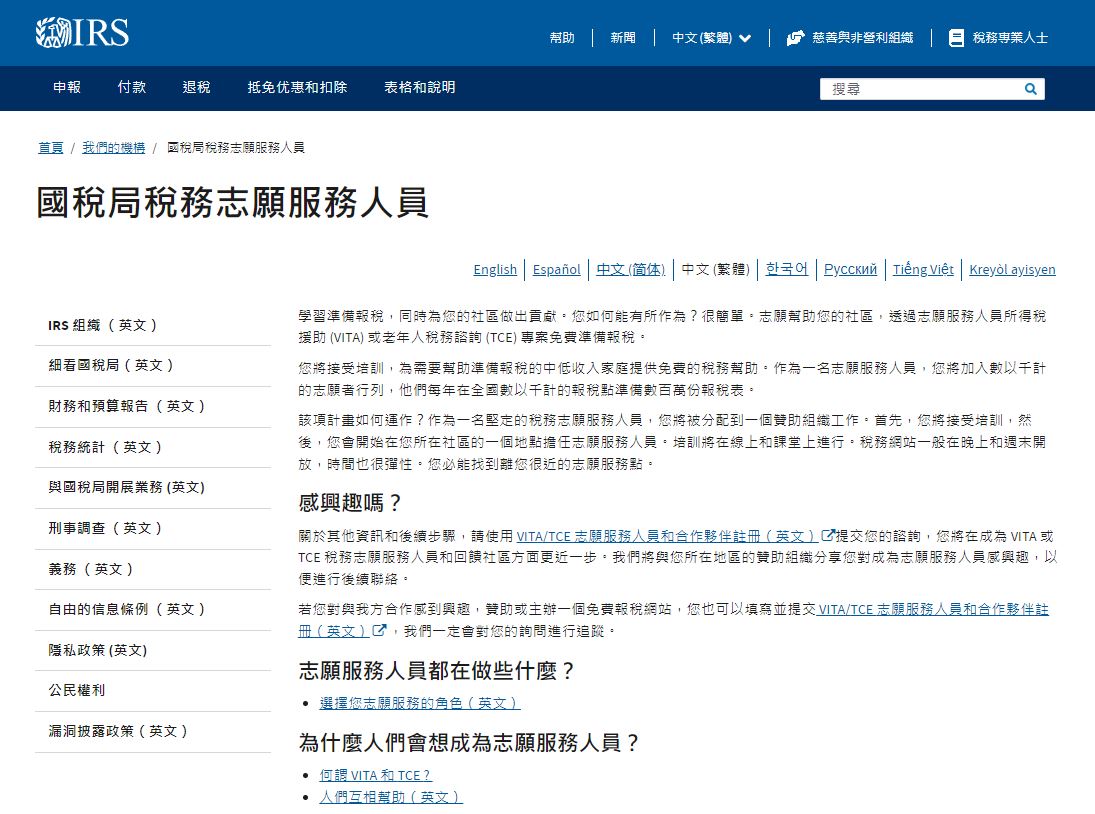Click the 為什麼人們會想成為志願服務人員？ heading
Image resolution: width=1095 pixels, height=814 pixels.
469,742
